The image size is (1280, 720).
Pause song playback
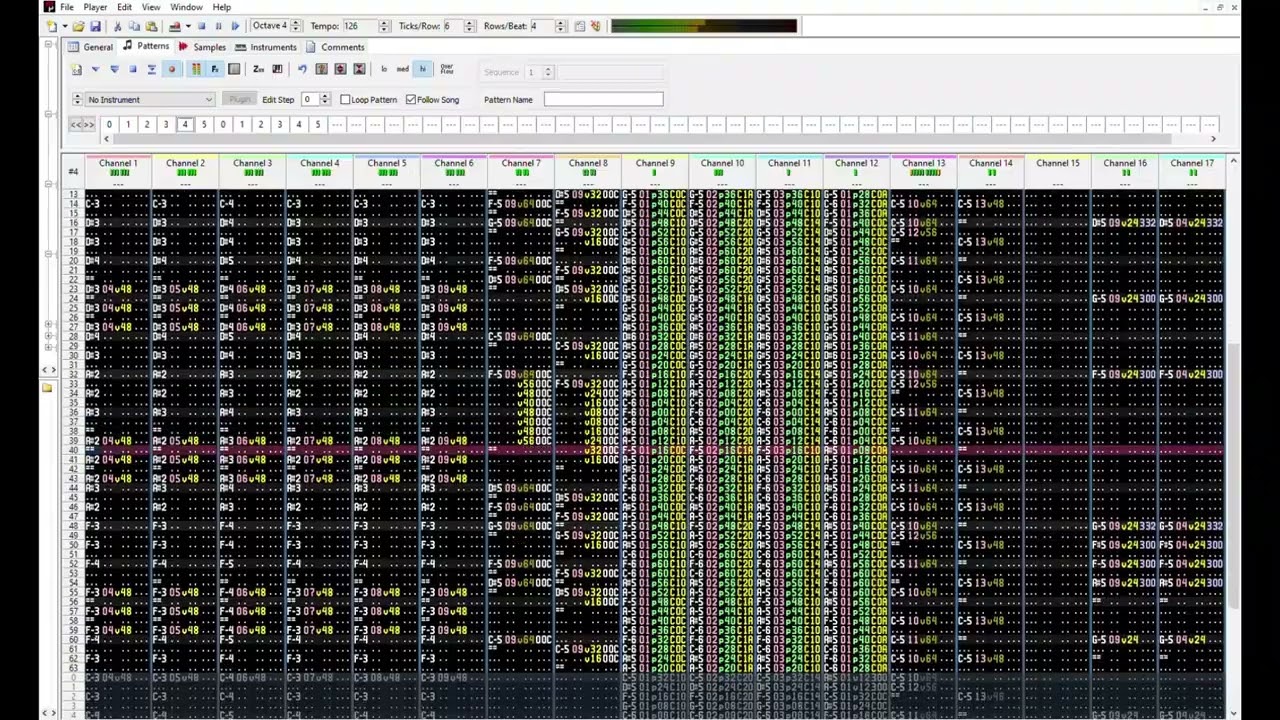(x=218, y=26)
